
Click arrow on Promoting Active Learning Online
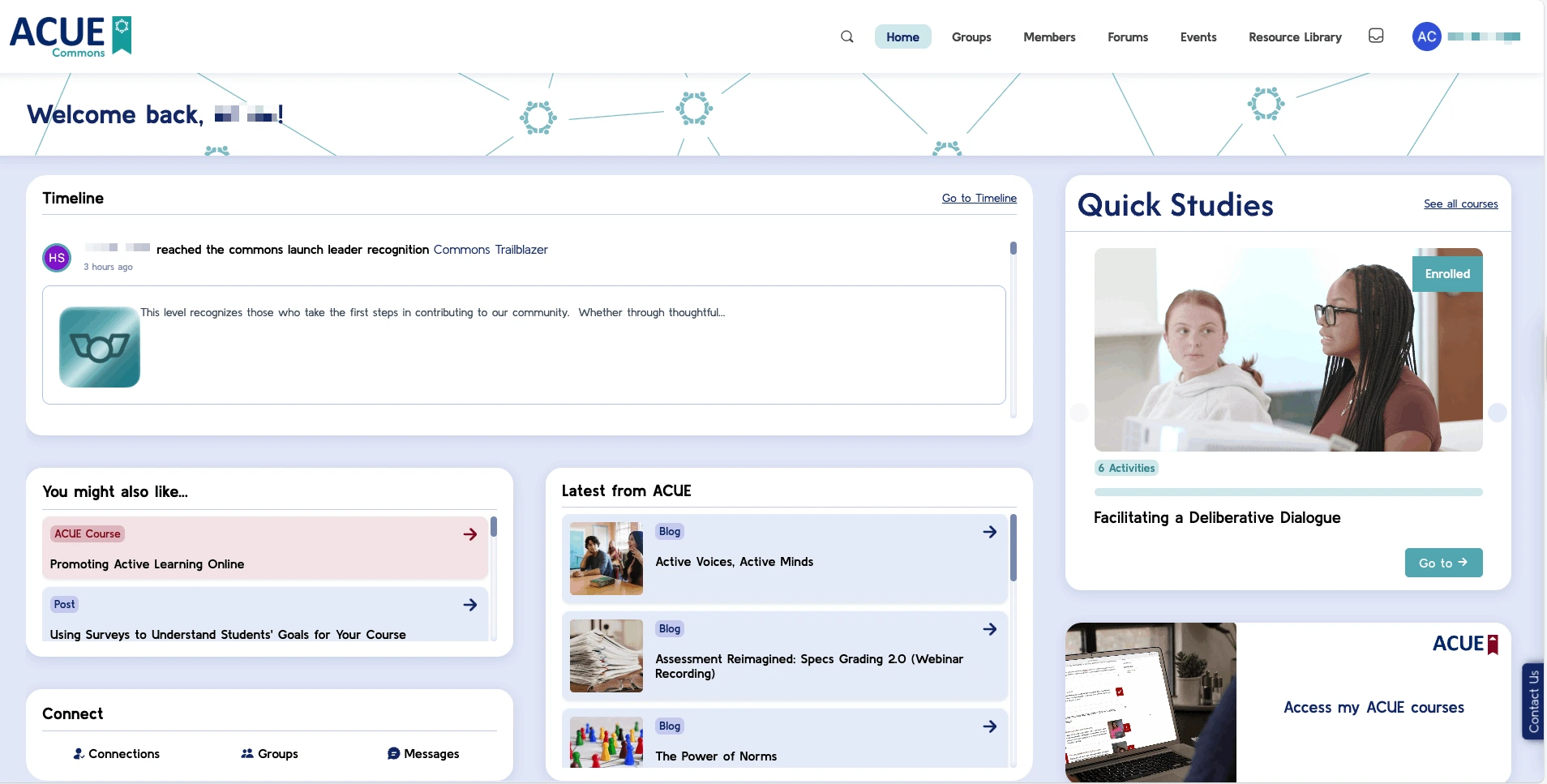[x=470, y=534]
